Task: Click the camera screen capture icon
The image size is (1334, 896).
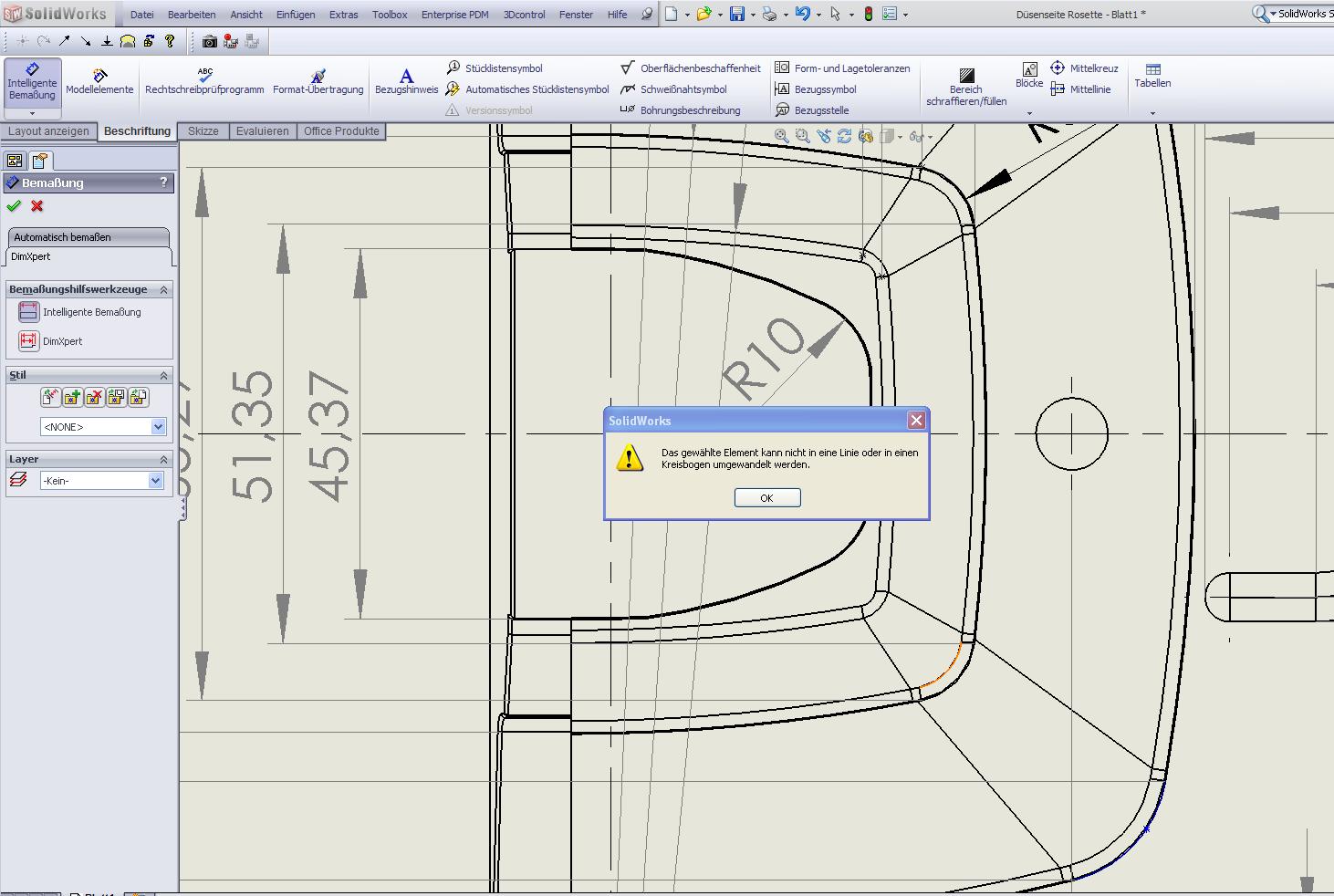Action: (210, 42)
